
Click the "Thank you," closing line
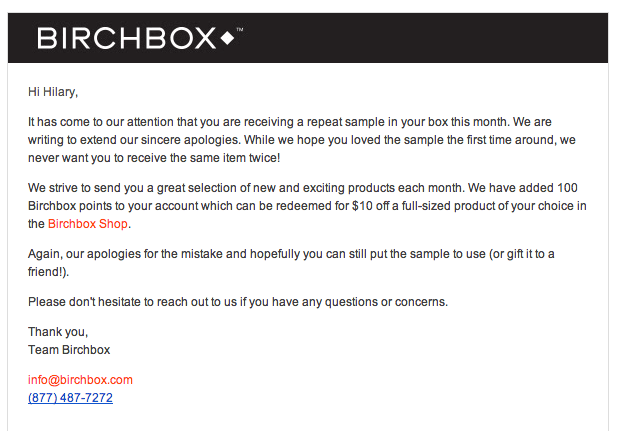coord(58,332)
